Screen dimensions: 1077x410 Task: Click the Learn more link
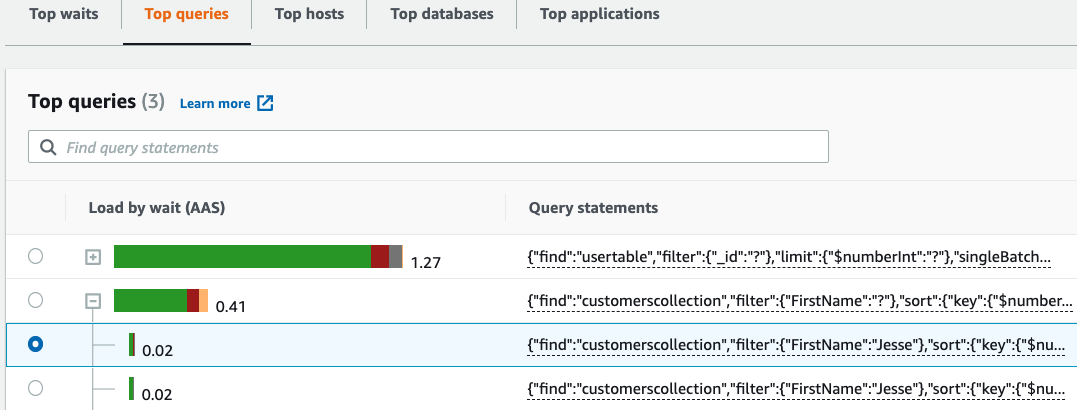215,103
